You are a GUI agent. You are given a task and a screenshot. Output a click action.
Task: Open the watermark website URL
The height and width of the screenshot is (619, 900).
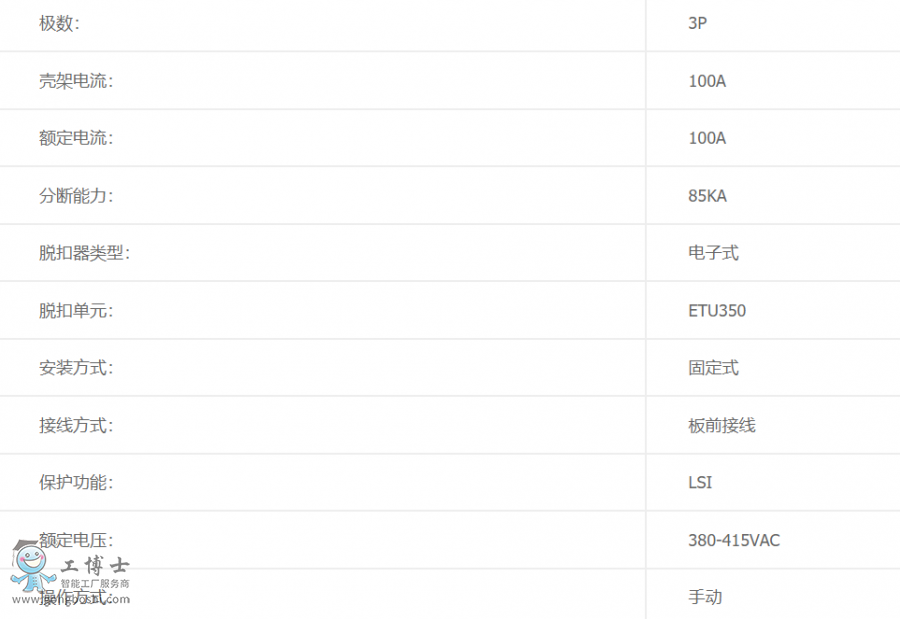(x=71, y=599)
